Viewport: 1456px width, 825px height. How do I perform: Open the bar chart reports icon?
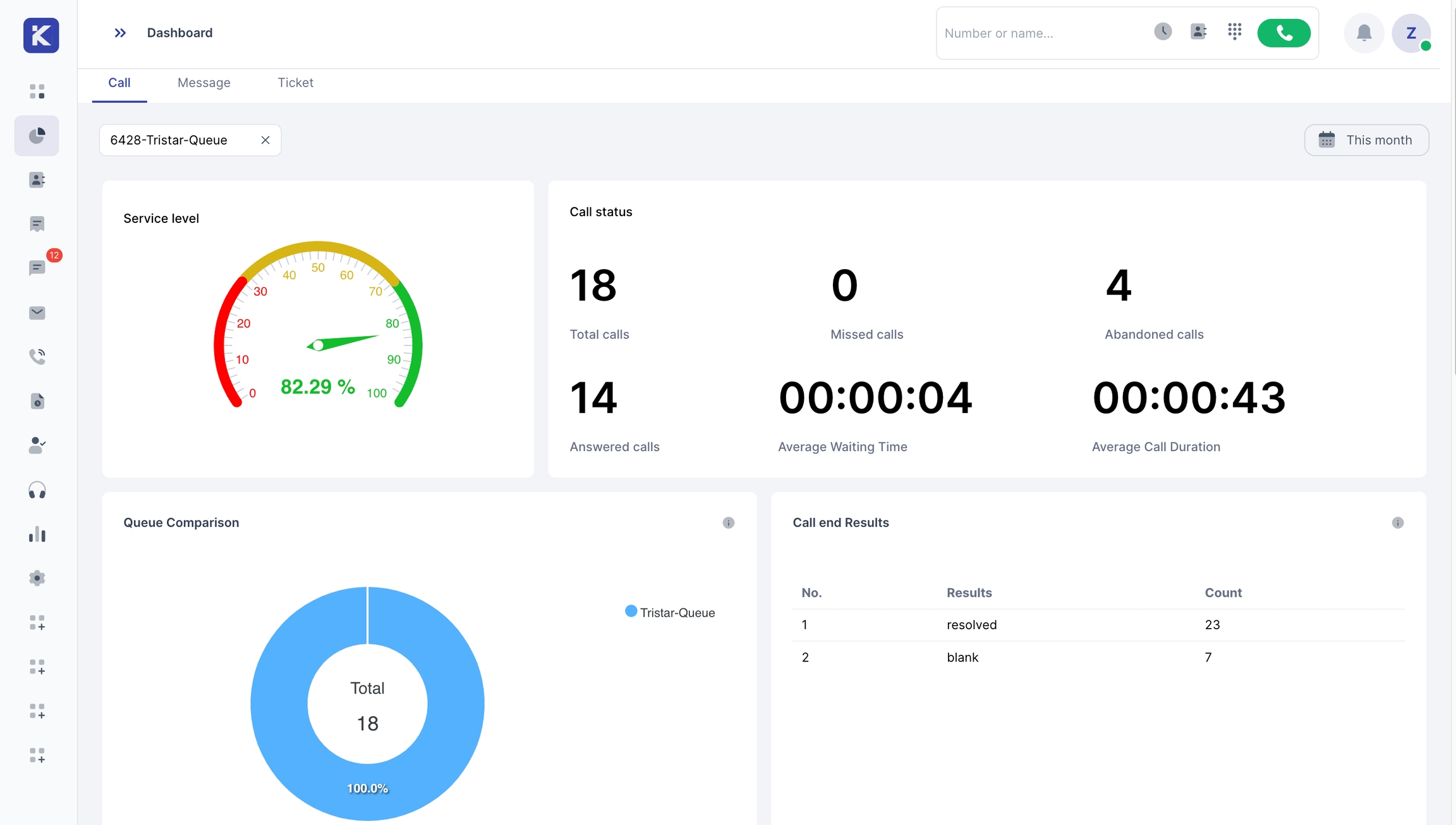(37, 534)
